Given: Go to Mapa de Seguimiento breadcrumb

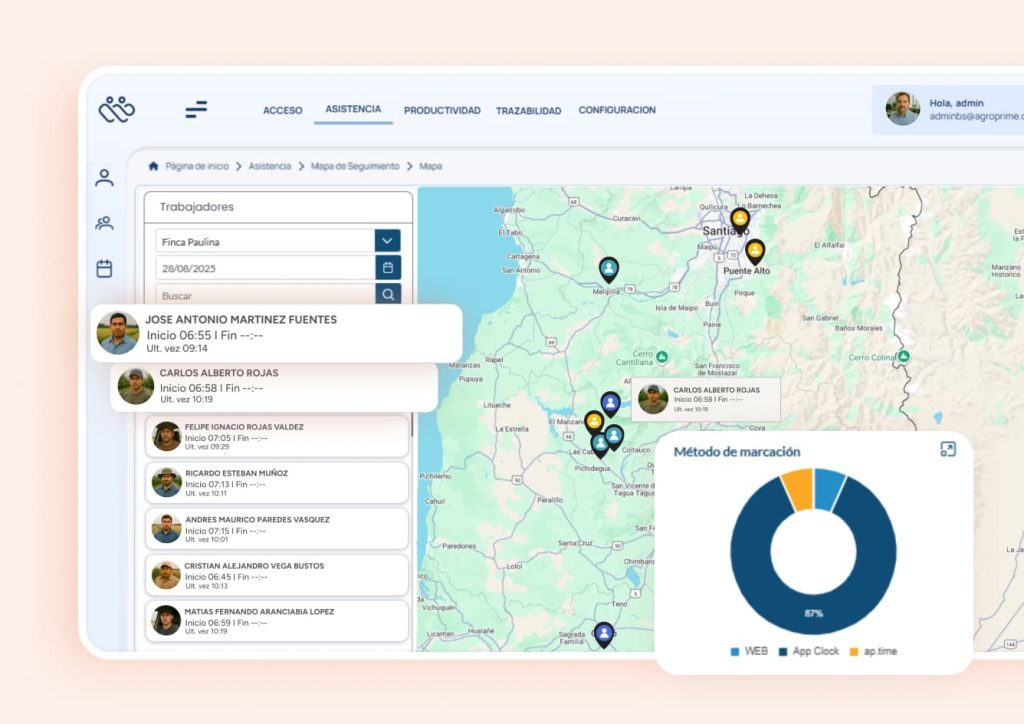Looking at the screenshot, I should click(354, 166).
